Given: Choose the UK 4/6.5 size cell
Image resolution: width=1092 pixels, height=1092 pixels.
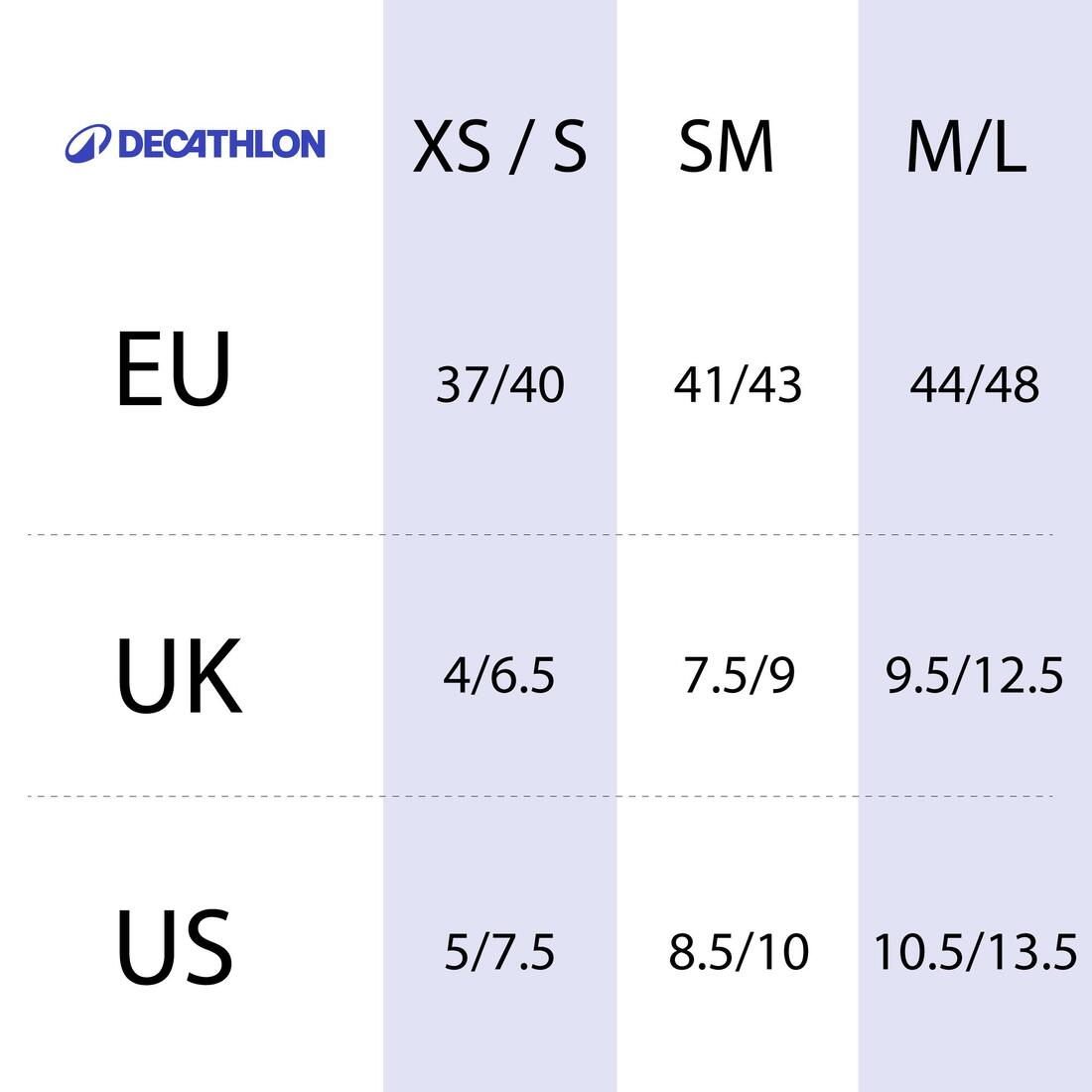Looking at the screenshot, I should tap(498, 676).
